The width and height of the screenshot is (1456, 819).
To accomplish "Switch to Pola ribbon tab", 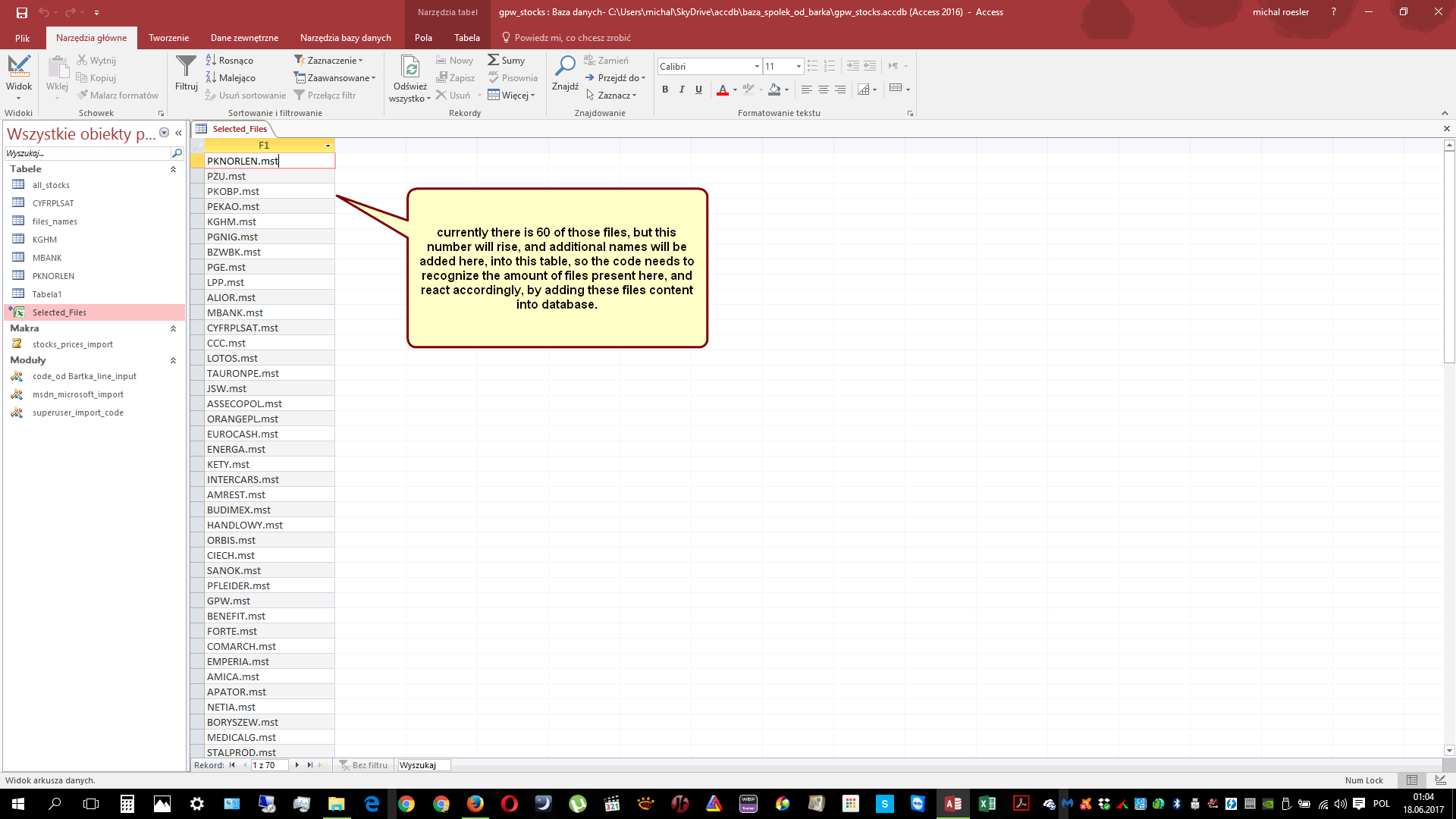I will pyautogui.click(x=423, y=38).
